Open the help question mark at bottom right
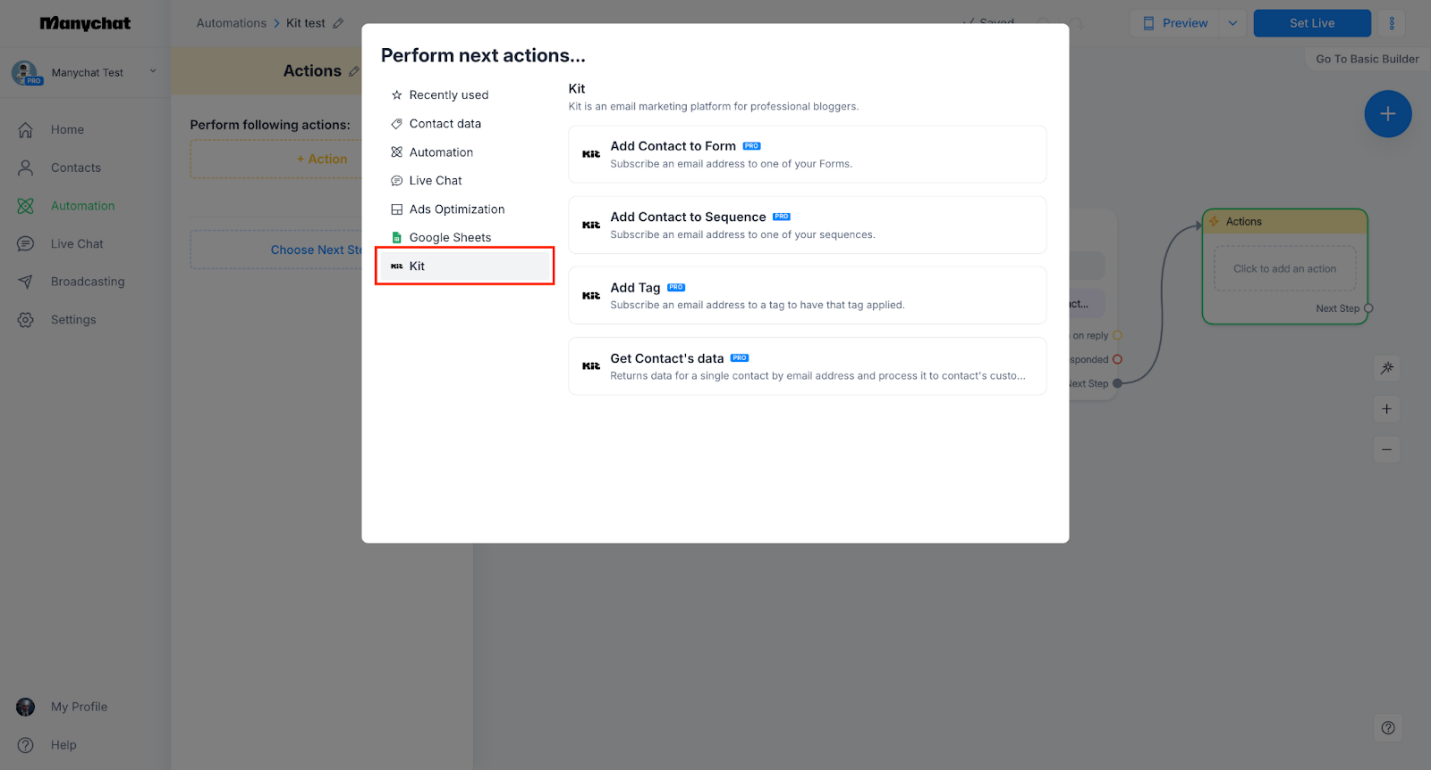The height and width of the screenshot is (770, 1431). (x=1387, y=728)
